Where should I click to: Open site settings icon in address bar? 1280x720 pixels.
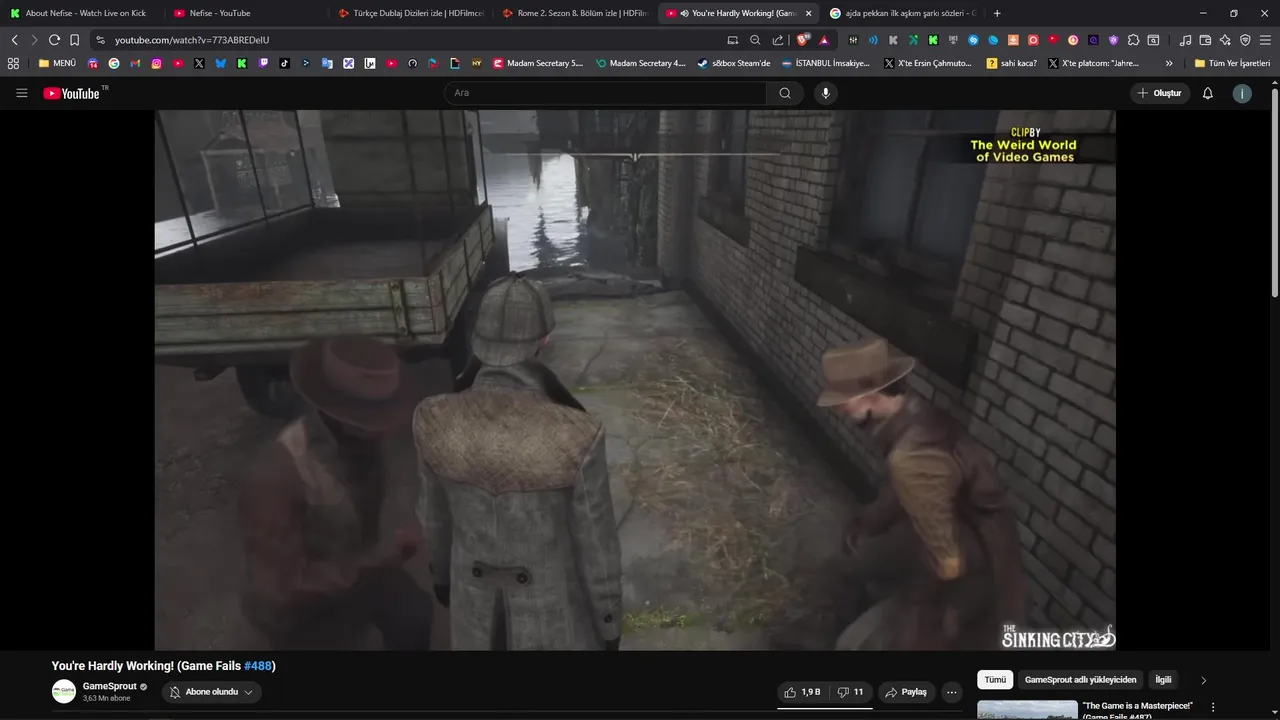(100, 40)
